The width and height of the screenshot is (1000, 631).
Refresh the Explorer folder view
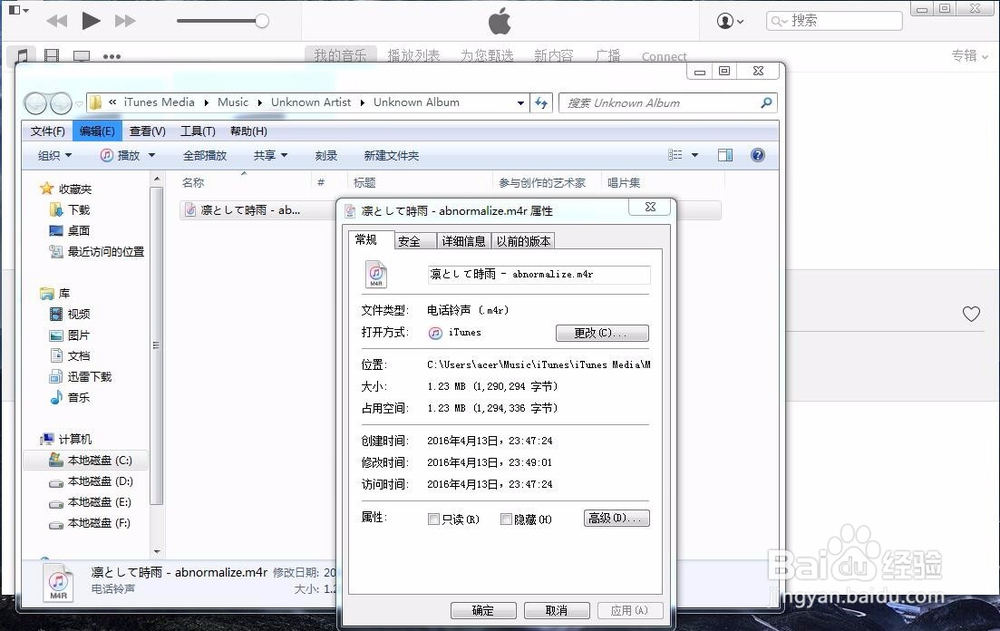pos(541,103)
